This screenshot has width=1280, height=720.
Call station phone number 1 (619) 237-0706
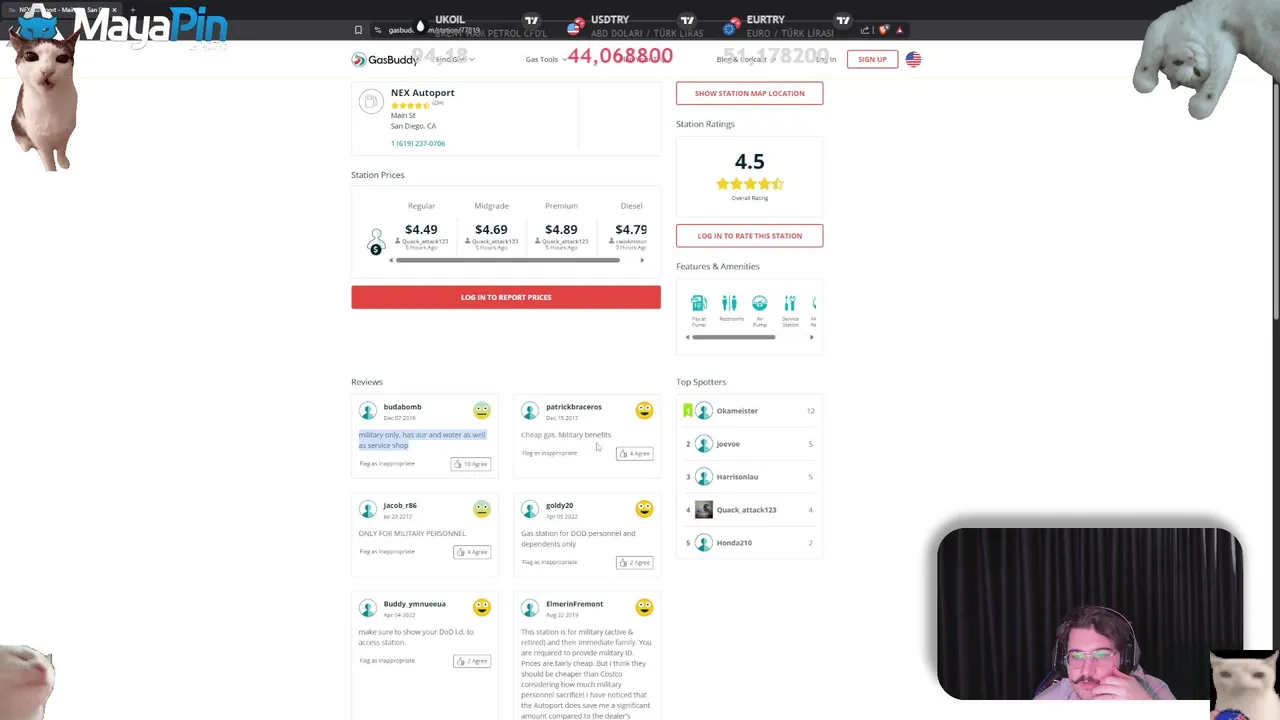point(418,143)
